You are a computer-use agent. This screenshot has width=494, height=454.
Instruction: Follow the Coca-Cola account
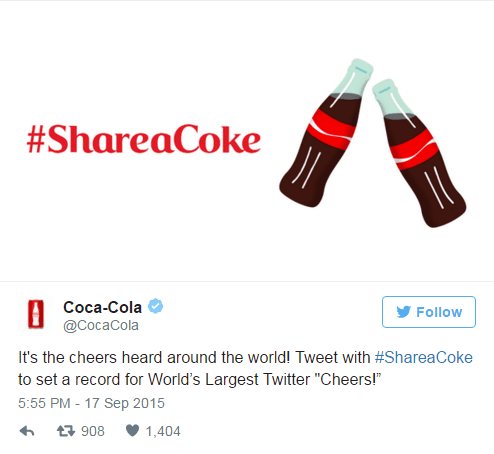[429, 312]
